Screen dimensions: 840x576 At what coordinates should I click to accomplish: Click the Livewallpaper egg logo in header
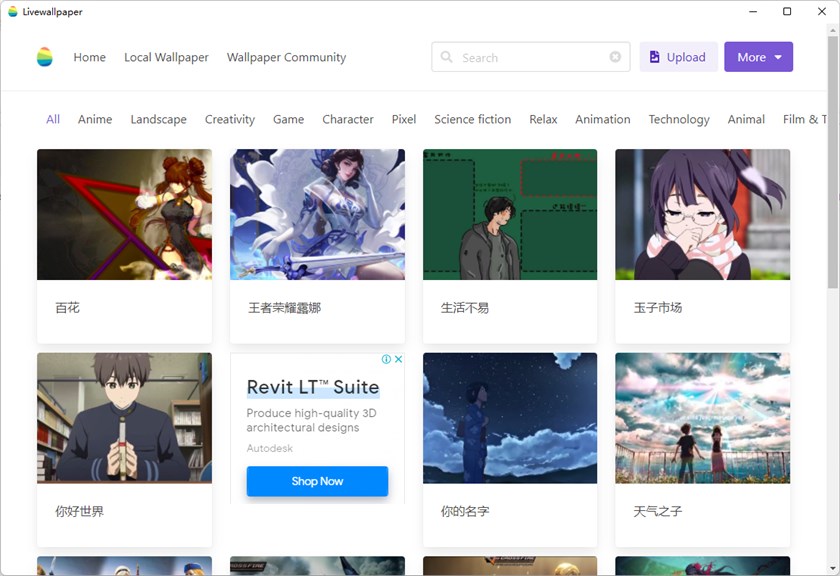point(44,57)
